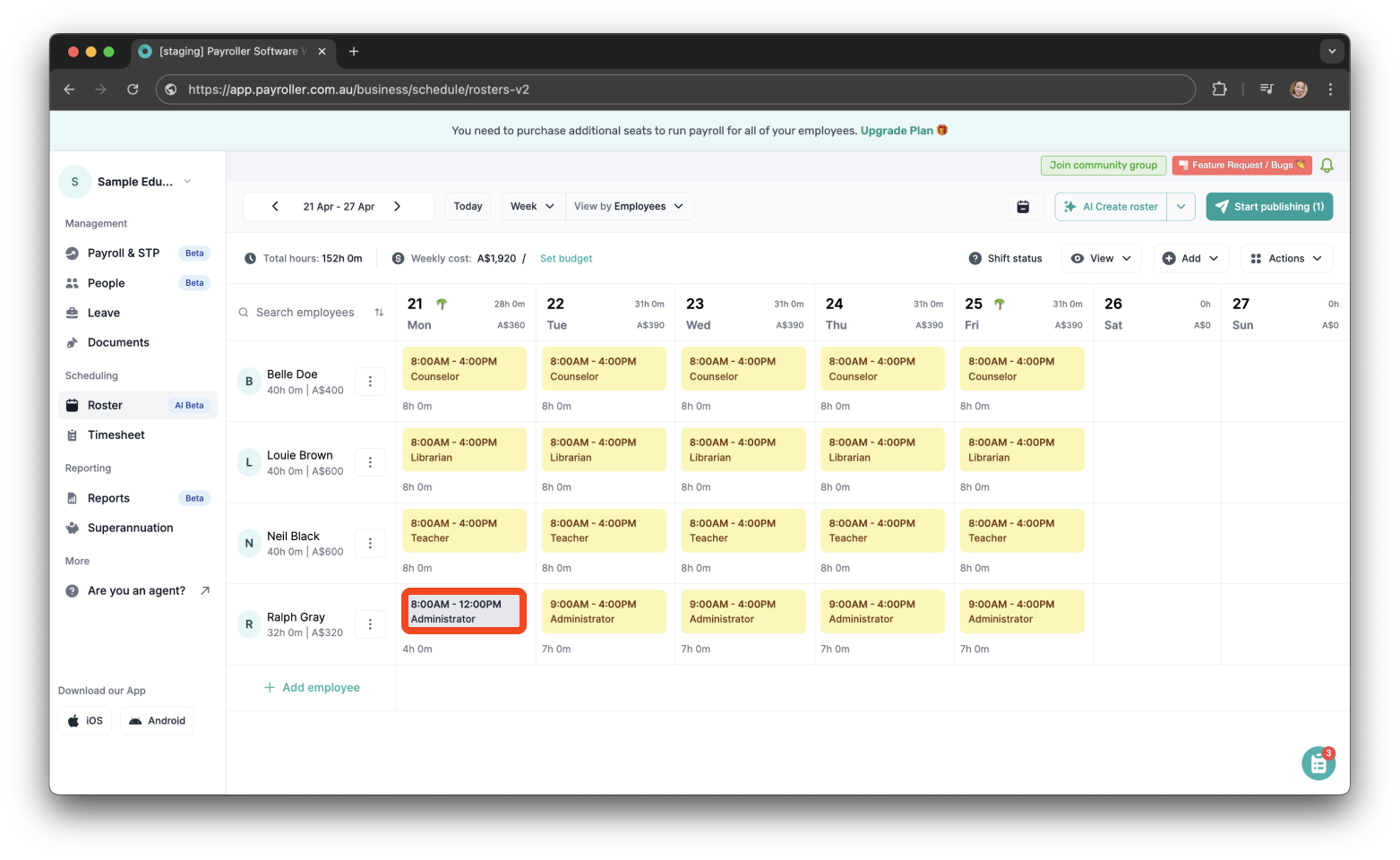
Task: Open the Reports section
Action: [x=107, y=497]
